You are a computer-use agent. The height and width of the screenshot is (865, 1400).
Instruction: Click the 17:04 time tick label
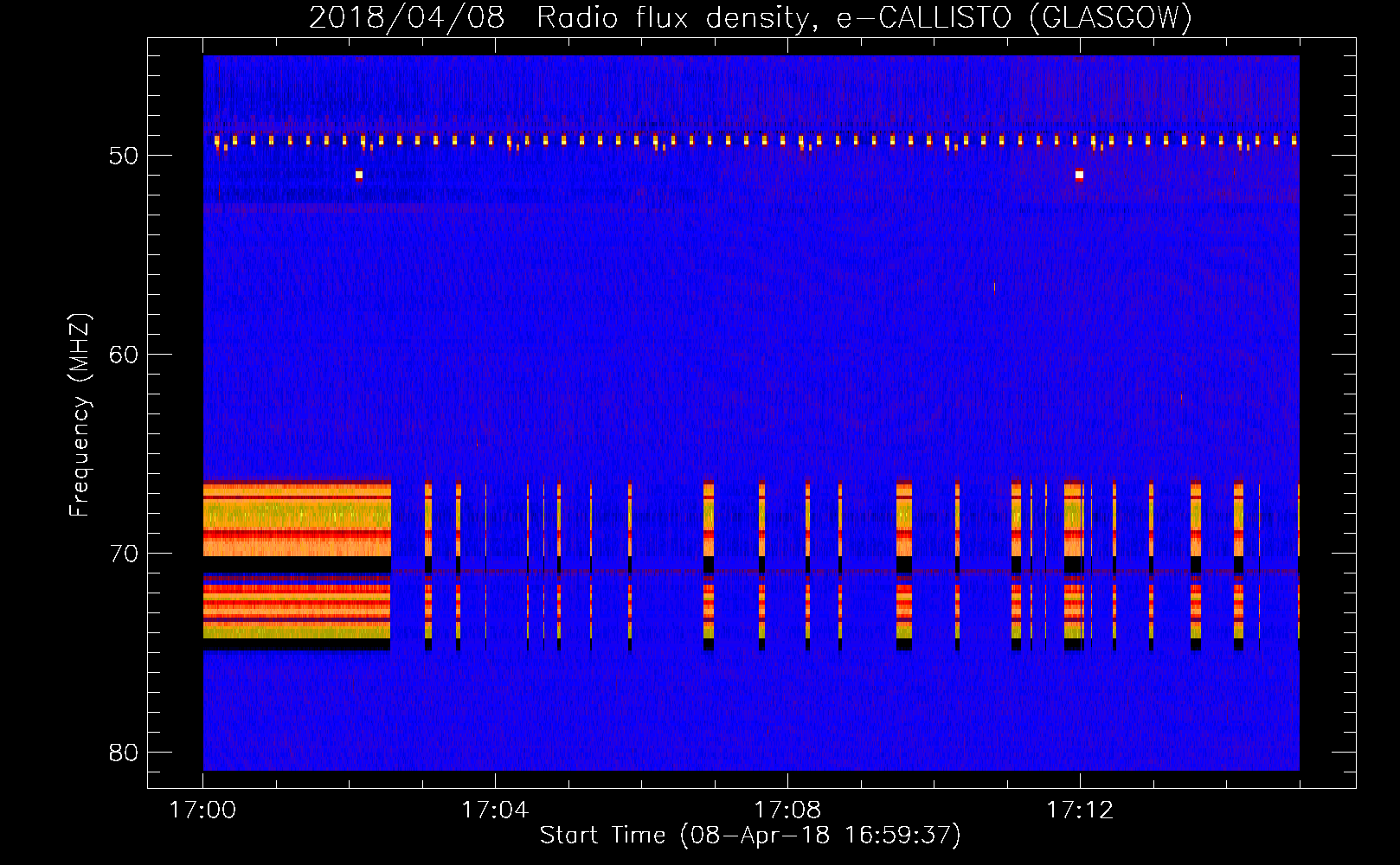495,811
